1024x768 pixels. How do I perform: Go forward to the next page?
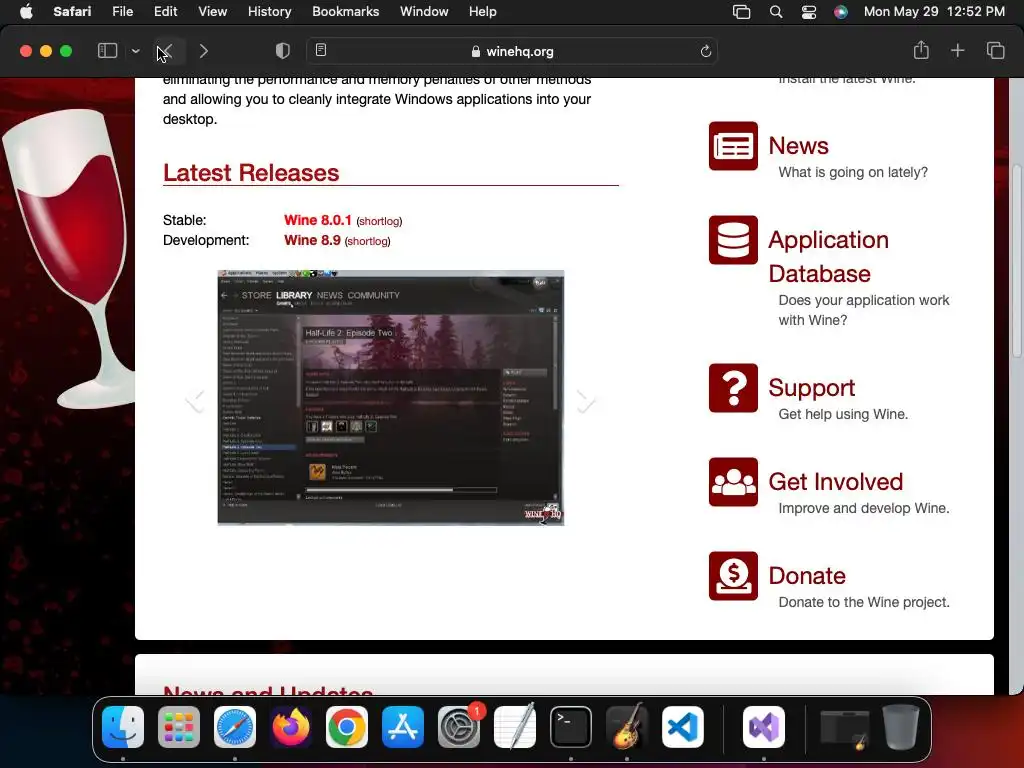[204, 51]
